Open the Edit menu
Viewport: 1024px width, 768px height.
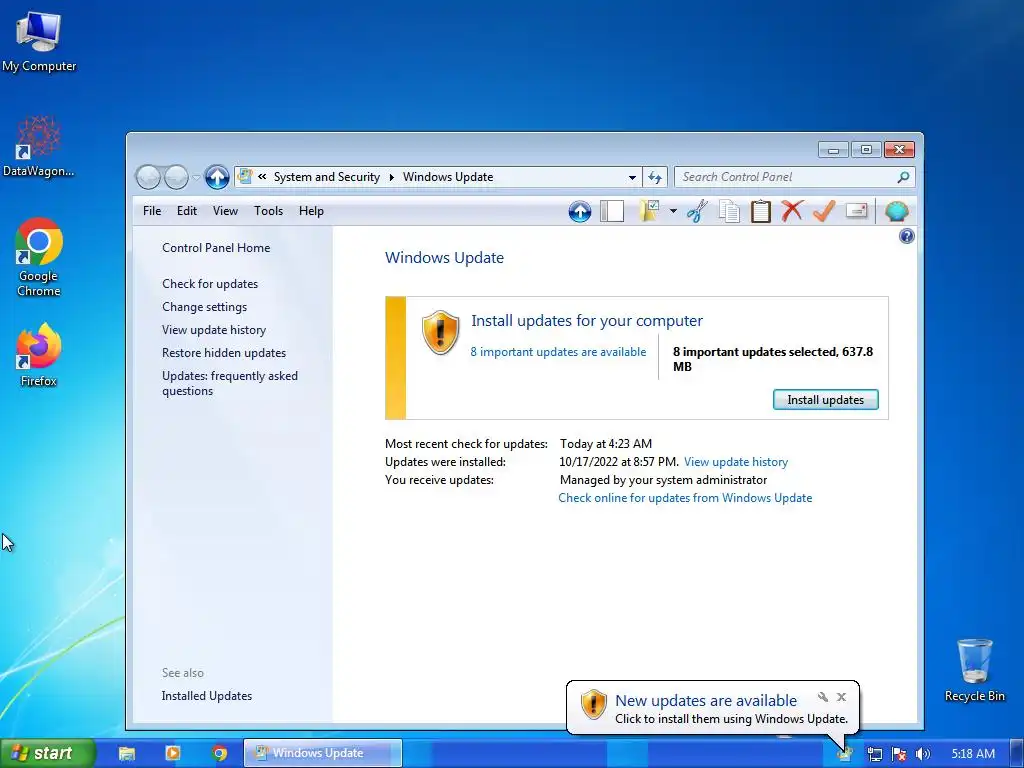(187, 211)
